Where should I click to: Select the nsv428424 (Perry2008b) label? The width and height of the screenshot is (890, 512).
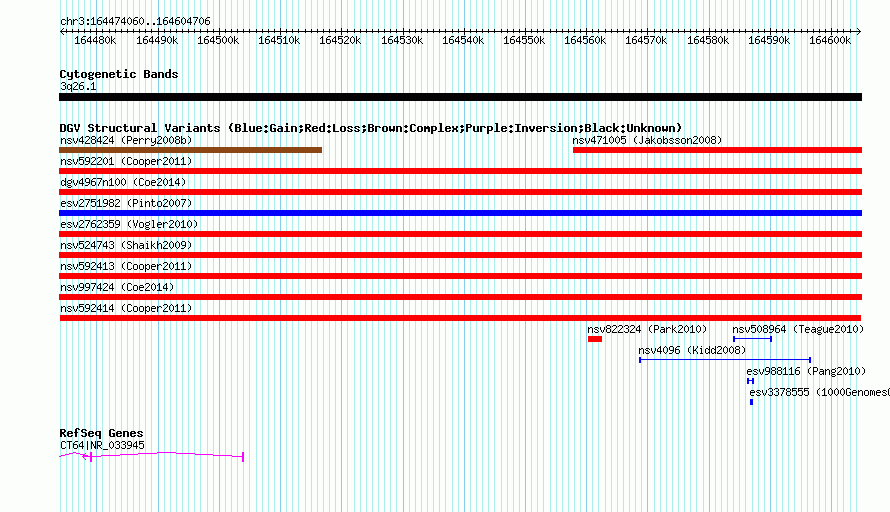point(126,140)
